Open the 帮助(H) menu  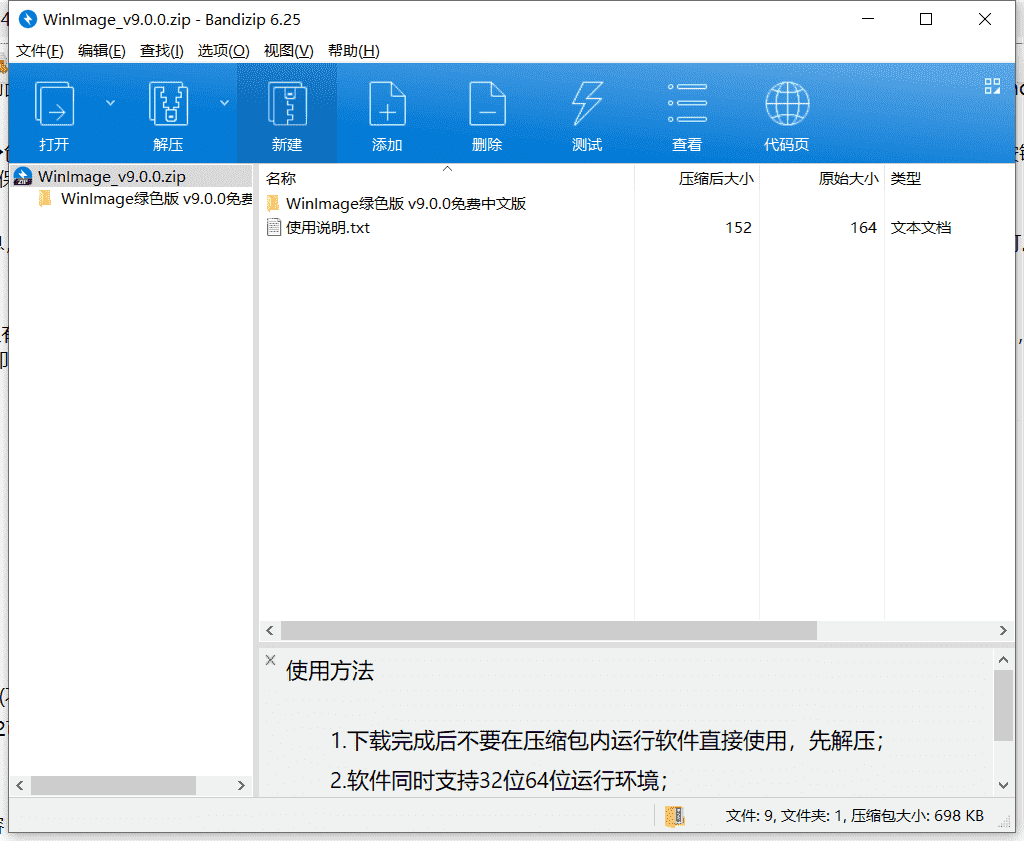click(353, 51)
